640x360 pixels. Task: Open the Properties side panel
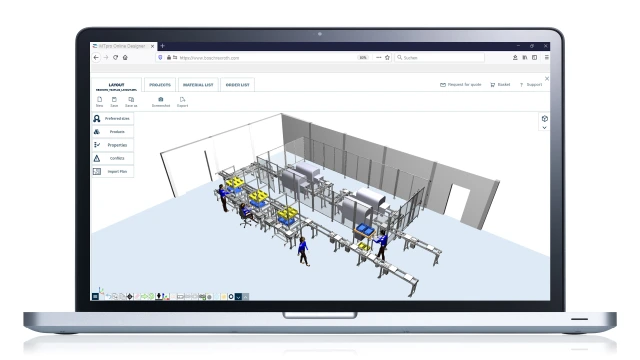point(113,145)
